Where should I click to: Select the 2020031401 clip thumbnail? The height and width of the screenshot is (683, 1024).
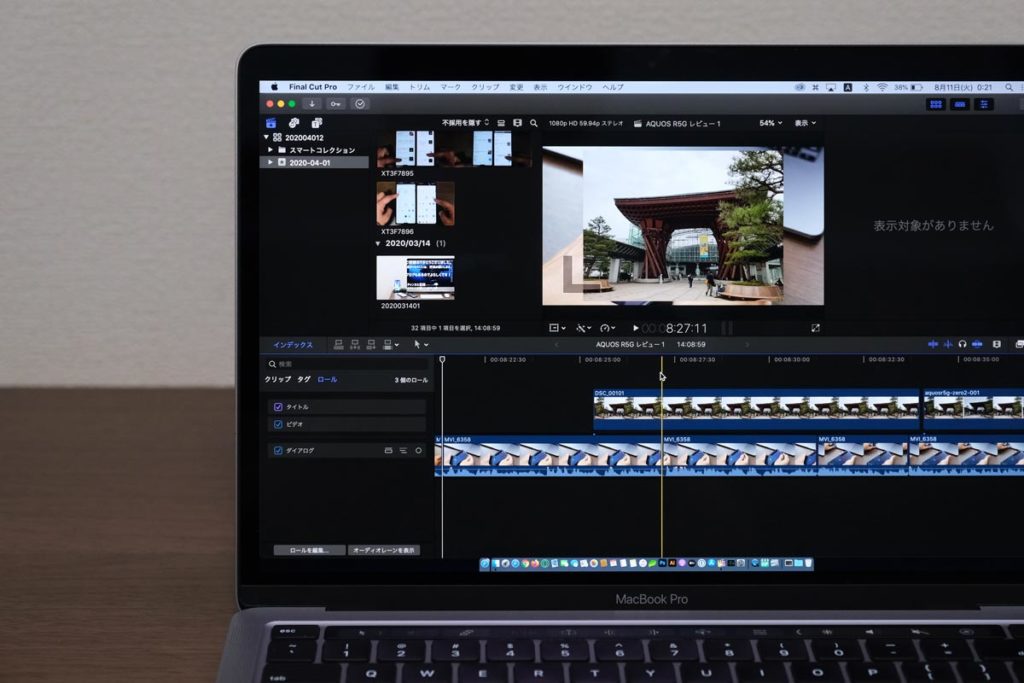tap(415, 278)
